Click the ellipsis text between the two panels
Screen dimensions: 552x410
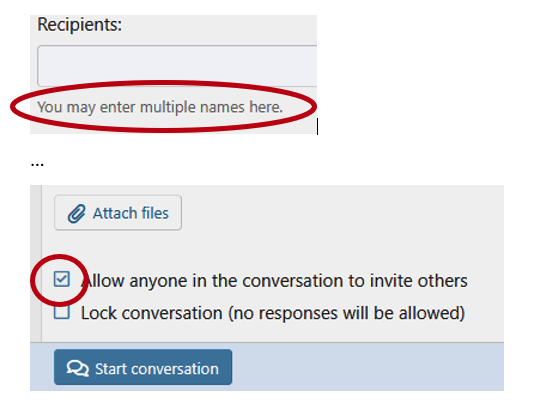tap(37, 164)
